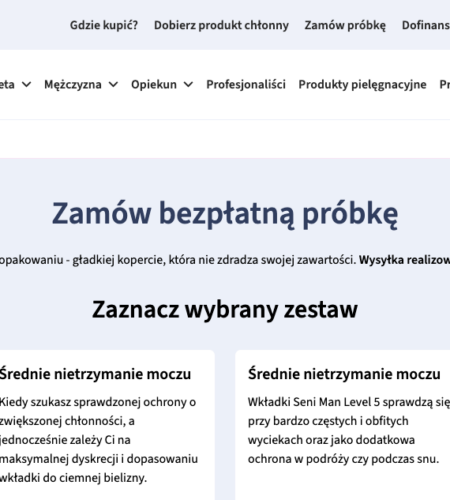Open the 'Zamów próbkę' top link
The width and height of the screenshot is (450, 500).
(345, 25)
